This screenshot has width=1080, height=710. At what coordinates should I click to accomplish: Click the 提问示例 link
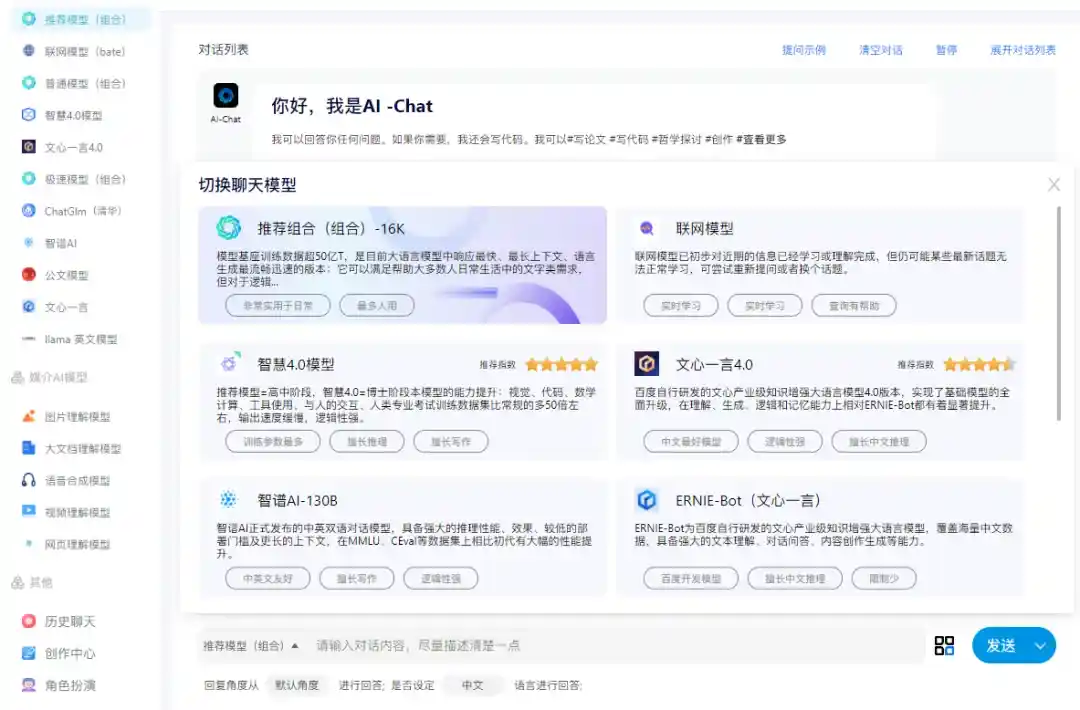coord(804,50)
